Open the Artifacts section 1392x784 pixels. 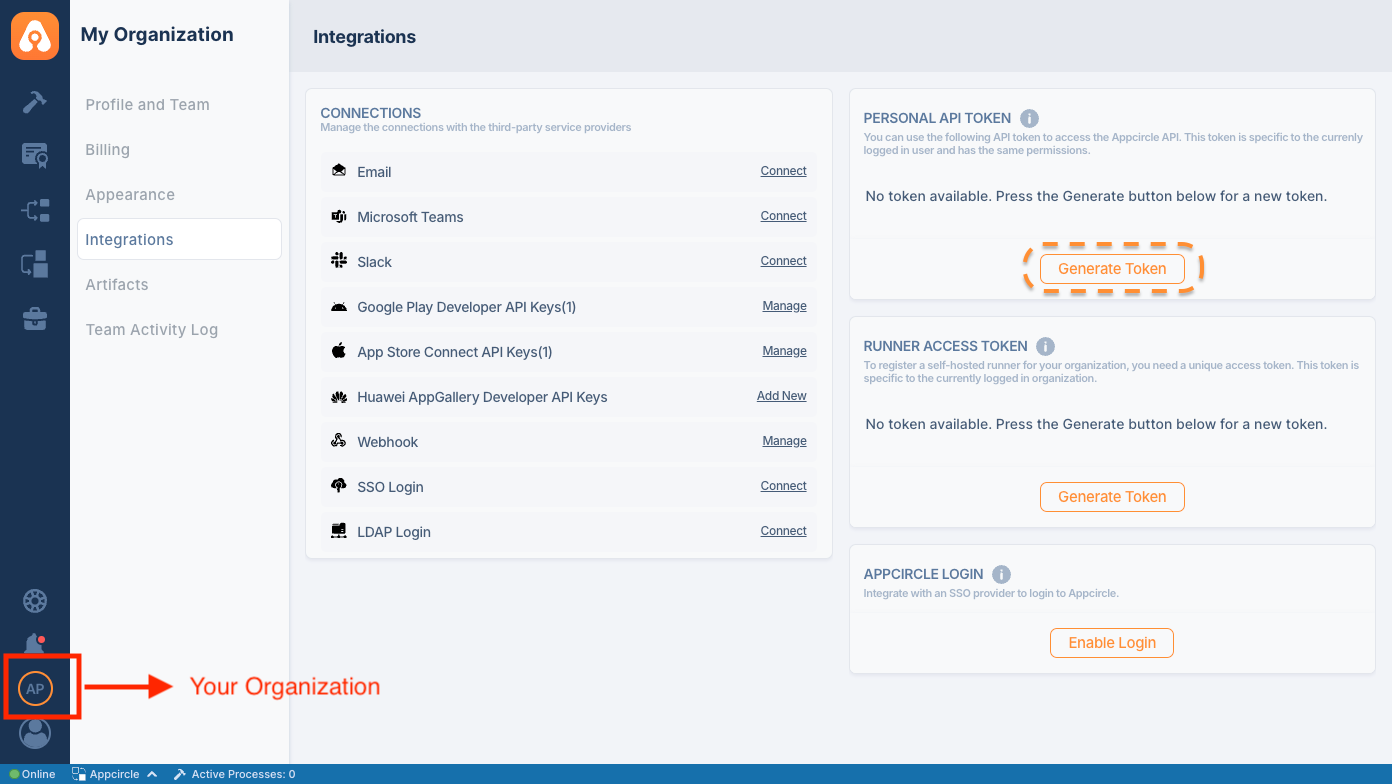117,285
